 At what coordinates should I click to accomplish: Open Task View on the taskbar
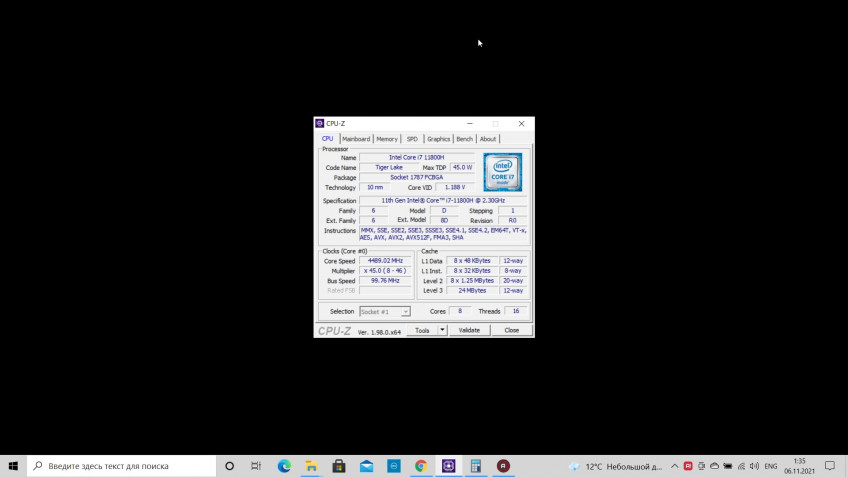(x=256, y=466)
